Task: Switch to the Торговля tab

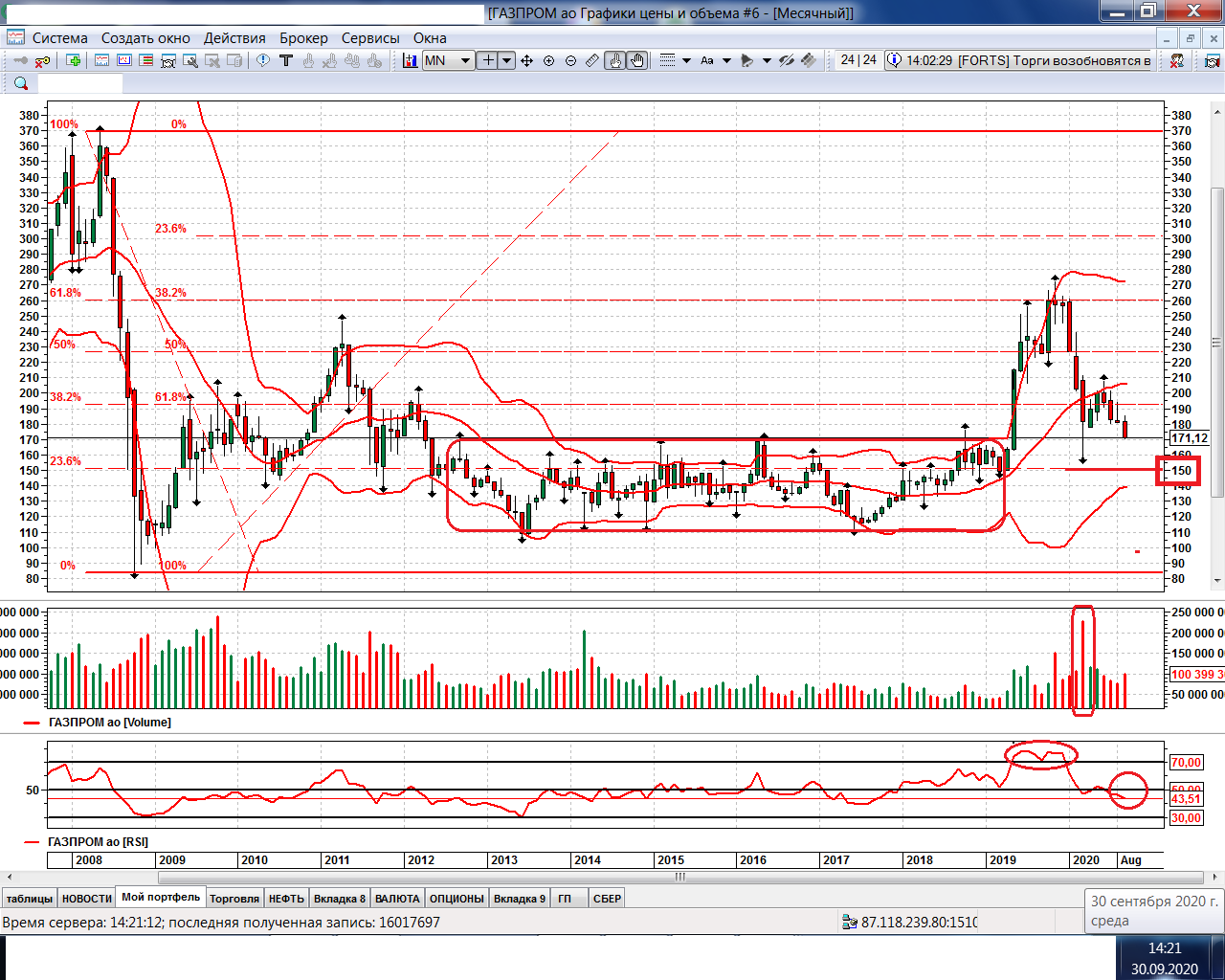Action: (x=234, y=898)
